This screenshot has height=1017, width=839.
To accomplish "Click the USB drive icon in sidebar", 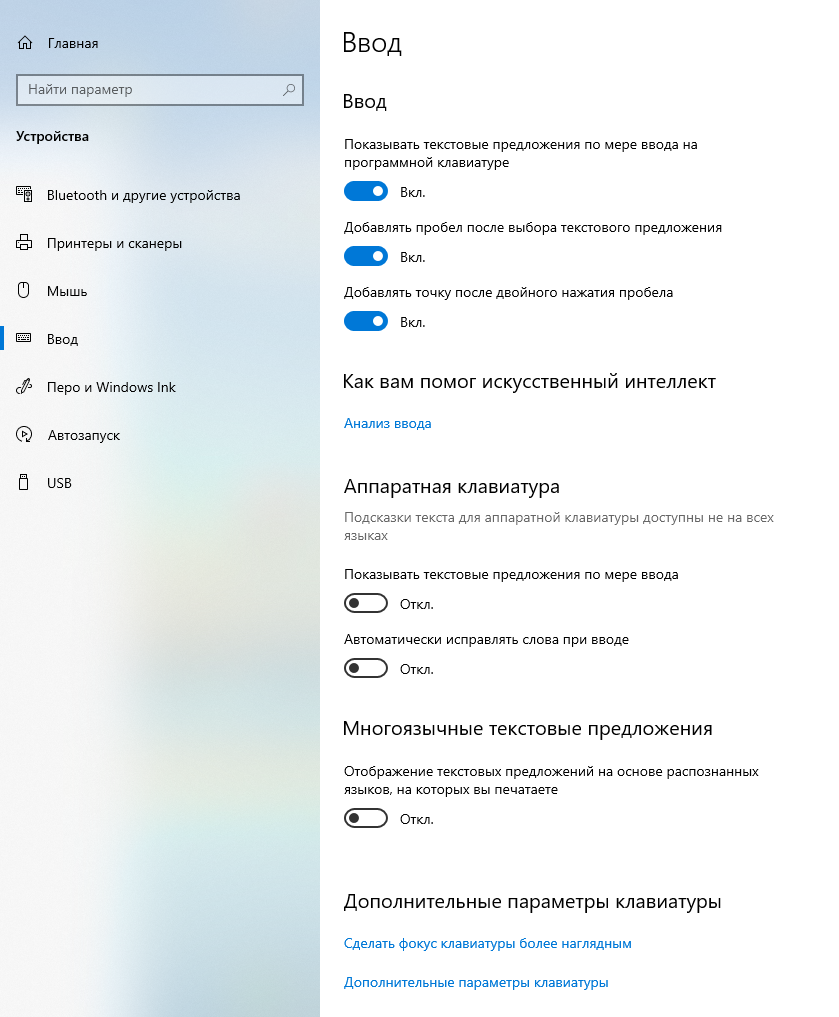I will point(24,483).
